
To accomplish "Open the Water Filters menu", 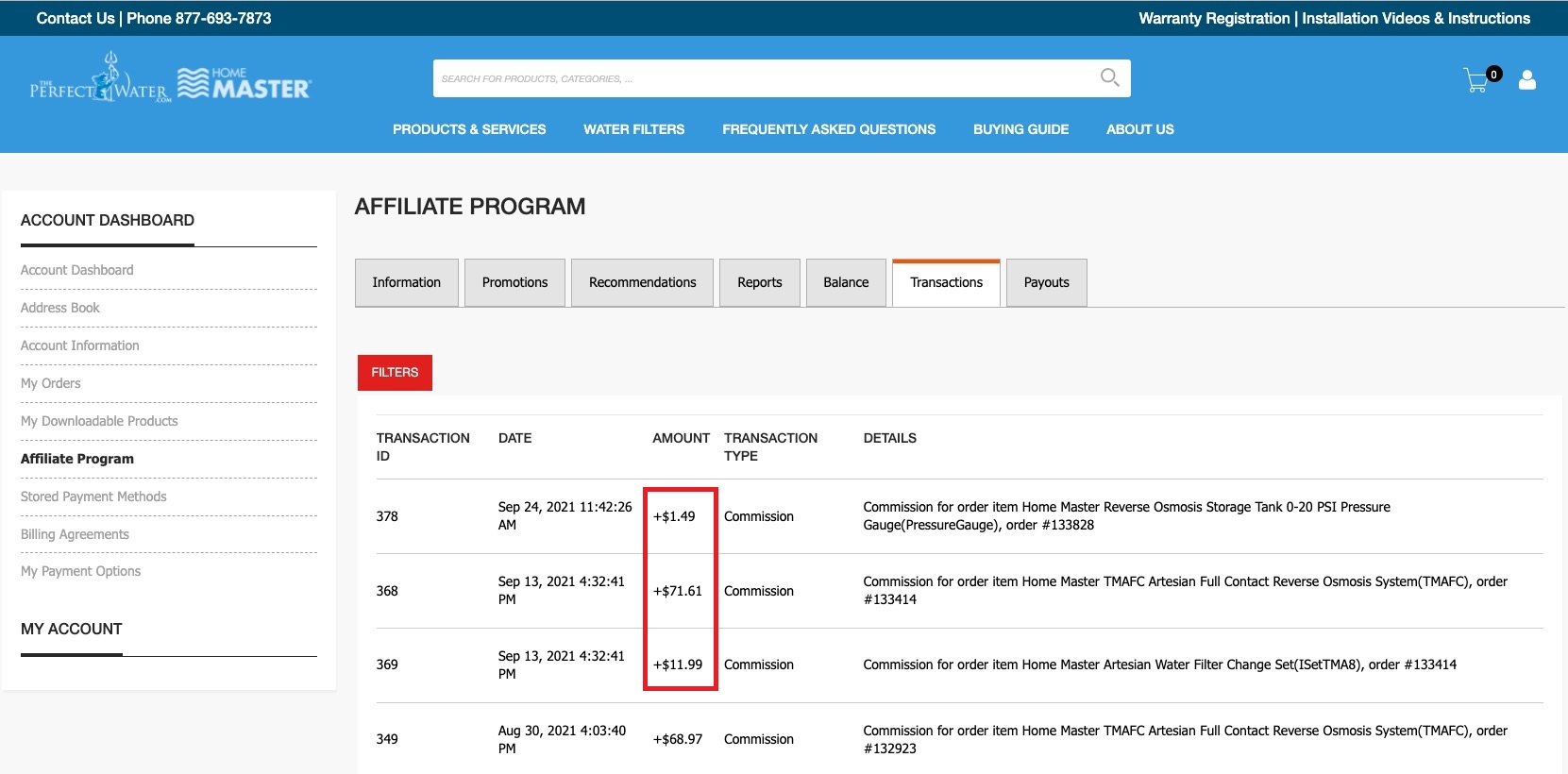I will (x=633, y=129).
